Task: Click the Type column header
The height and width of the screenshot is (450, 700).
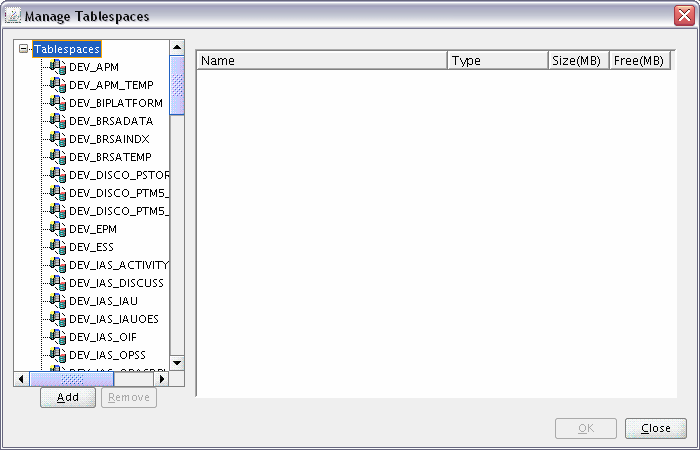Action: 498,60
